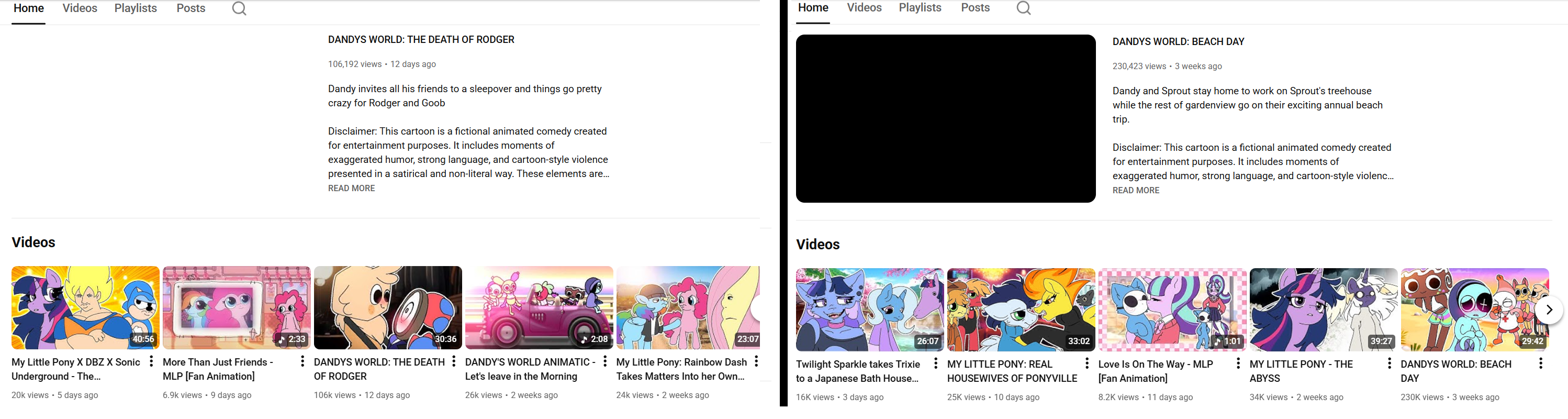1568x419 pixels.
Task: Open title DANDY'S WORLD ANIMATIC - Let's leave
Action: [x=530, y=369]
